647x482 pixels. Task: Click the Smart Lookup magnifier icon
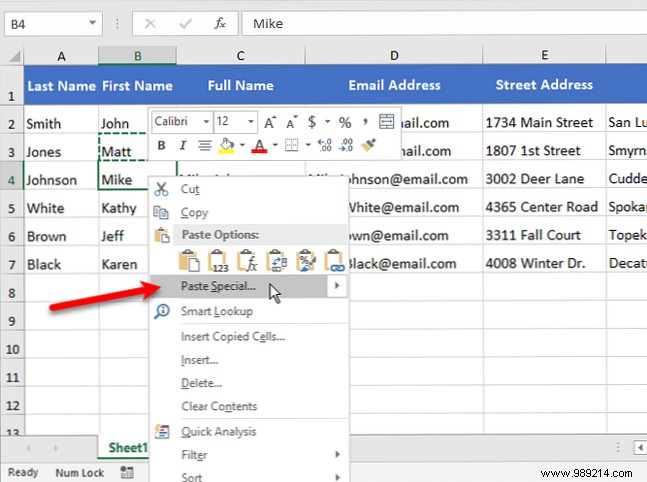(162, 311)
